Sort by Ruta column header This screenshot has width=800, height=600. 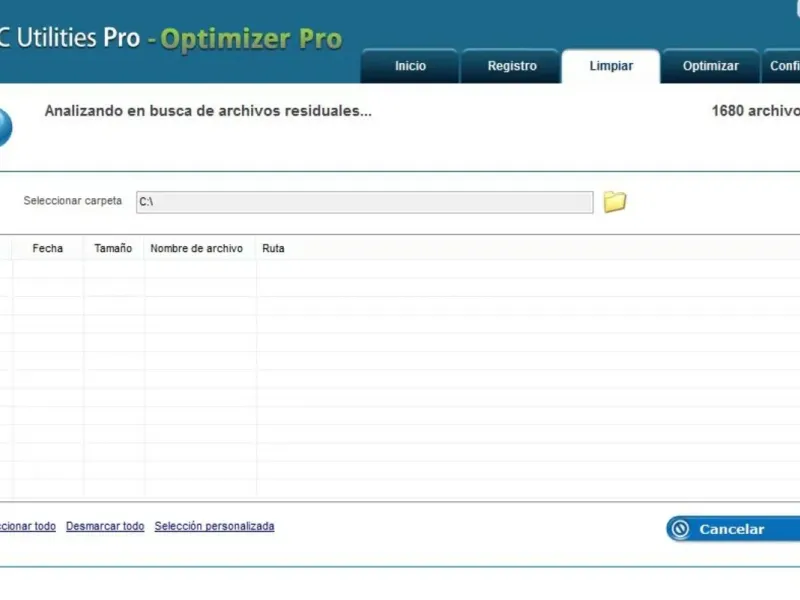click(x=273, y=248)
